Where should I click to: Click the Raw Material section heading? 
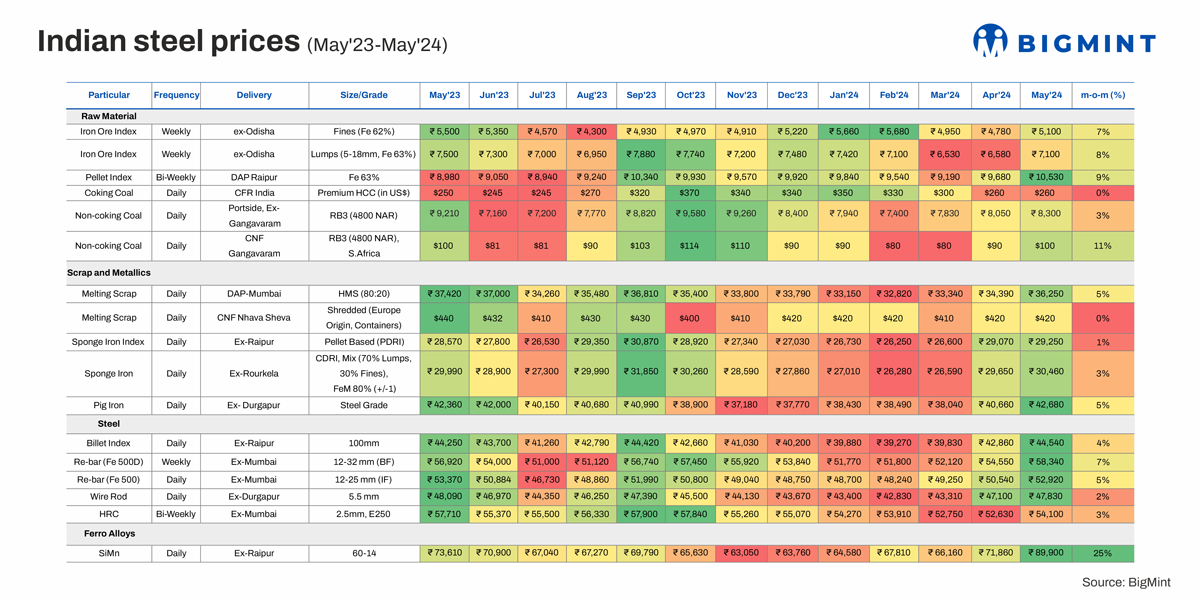click(x=108, y=116)
